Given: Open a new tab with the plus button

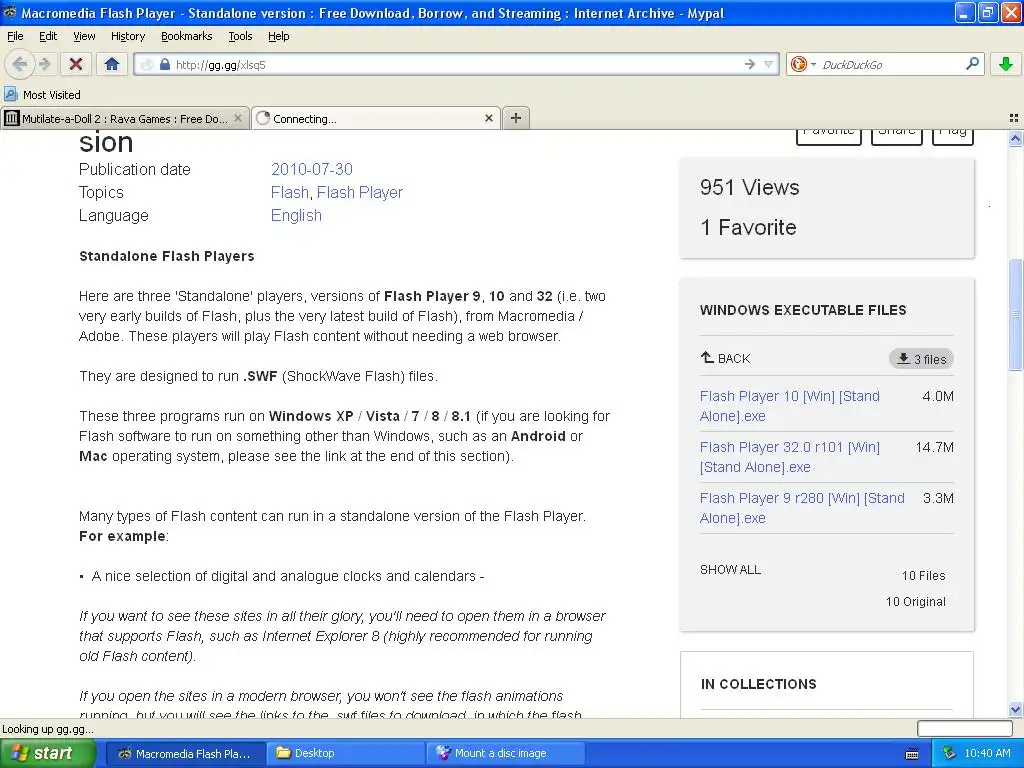Looking at the screenshot, I should point(516,118).
